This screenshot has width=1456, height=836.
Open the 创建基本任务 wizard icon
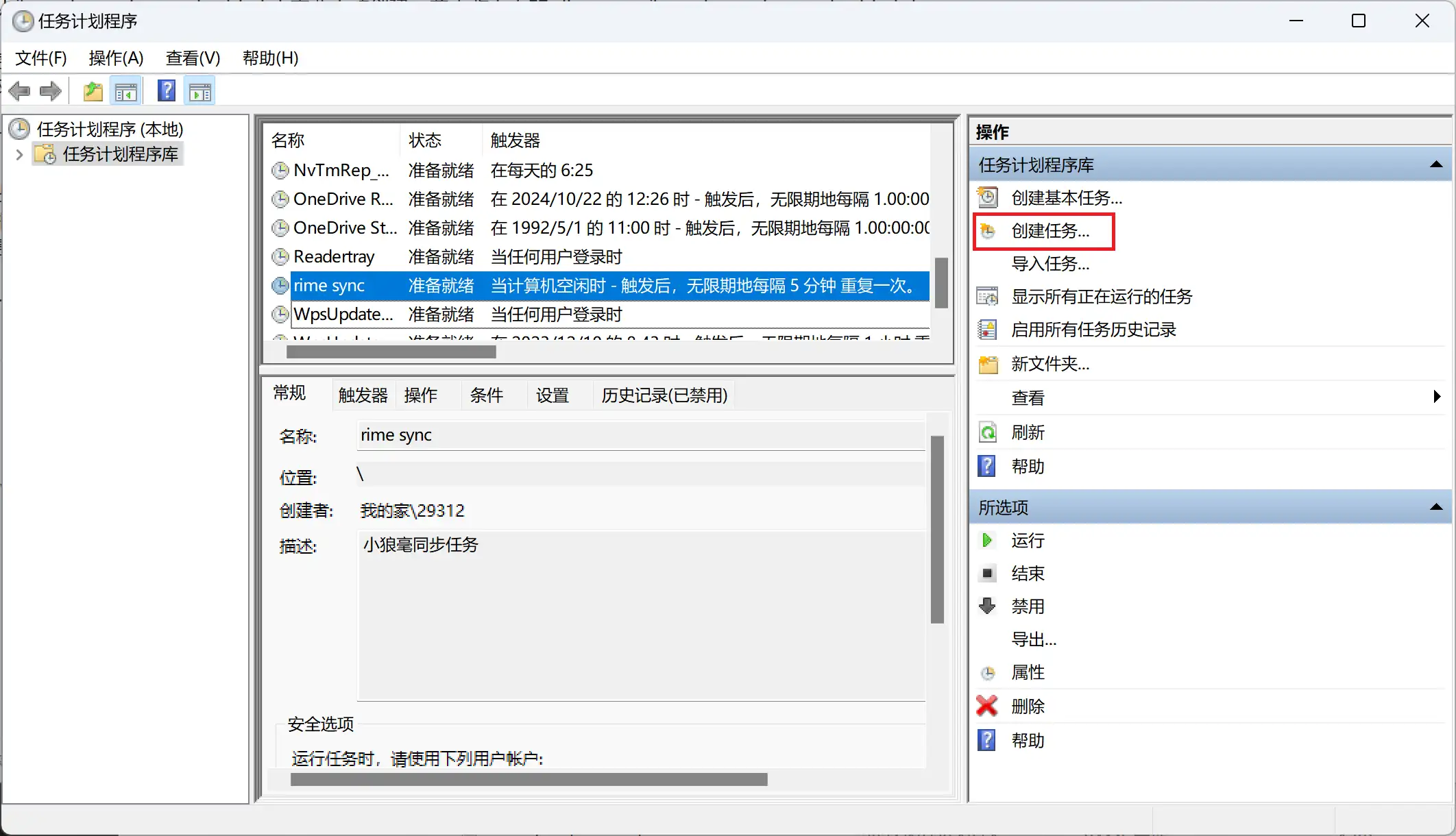coord(987,197)
